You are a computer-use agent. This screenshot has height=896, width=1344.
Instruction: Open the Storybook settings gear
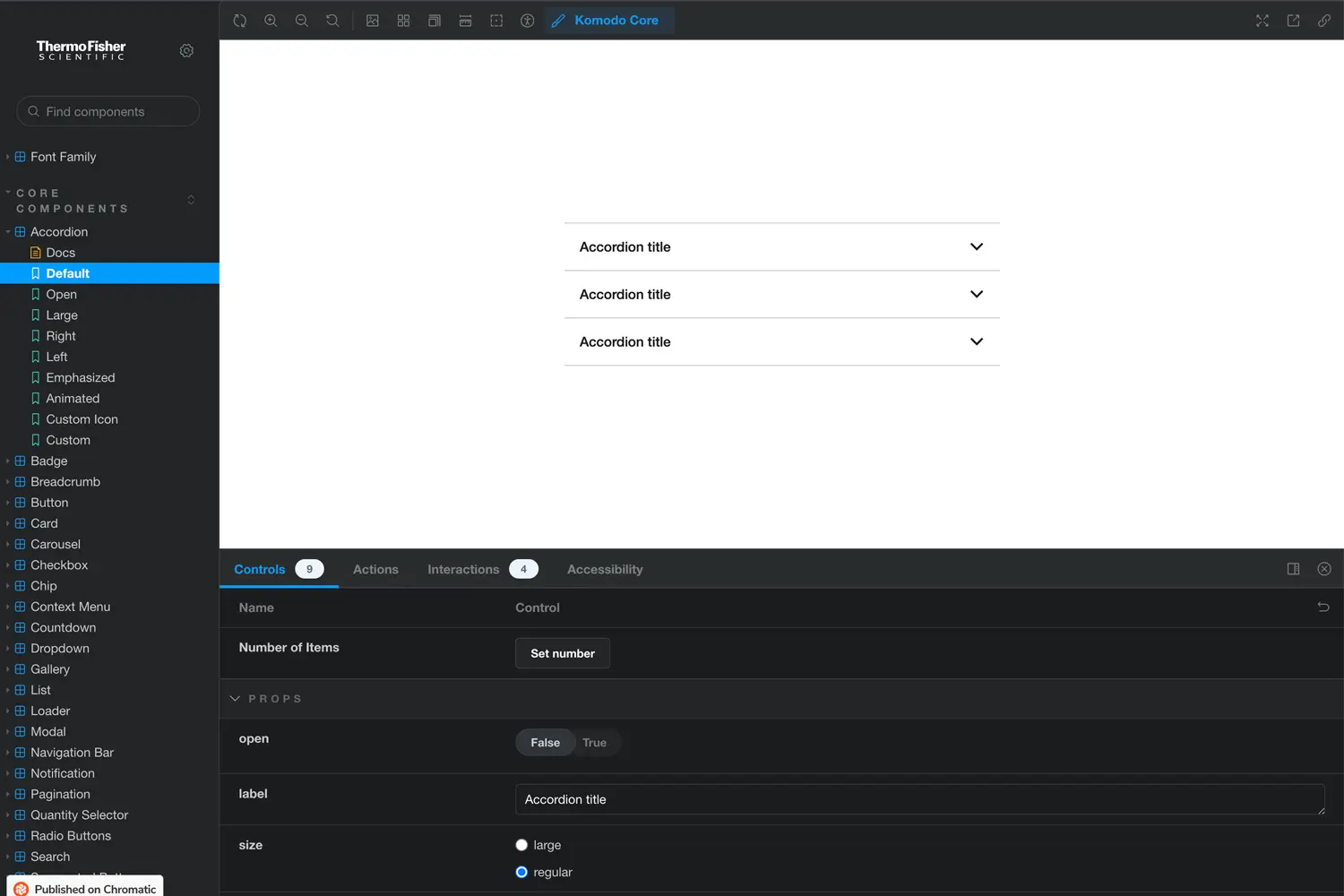tap(186, 51)
